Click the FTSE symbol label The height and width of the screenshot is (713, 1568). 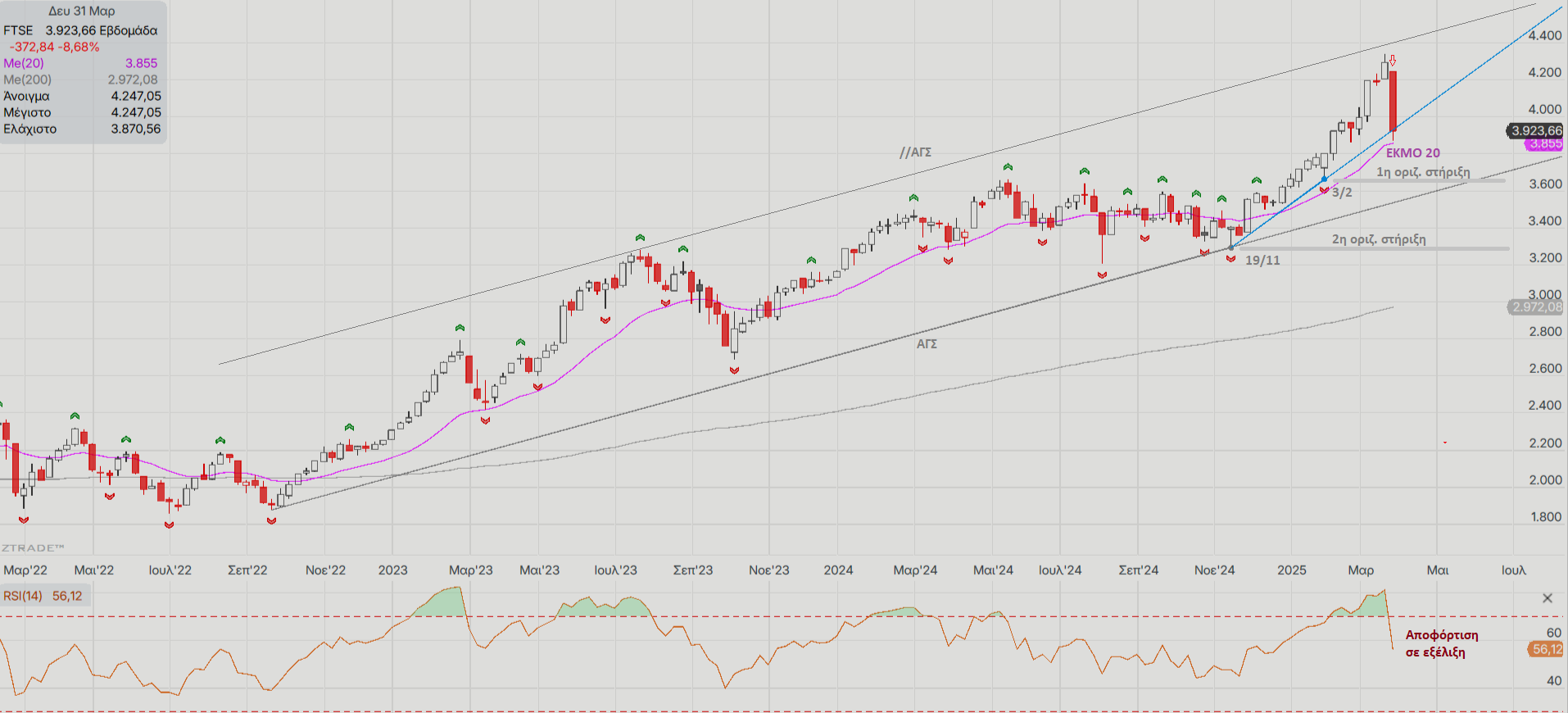[x=18, y=30]
